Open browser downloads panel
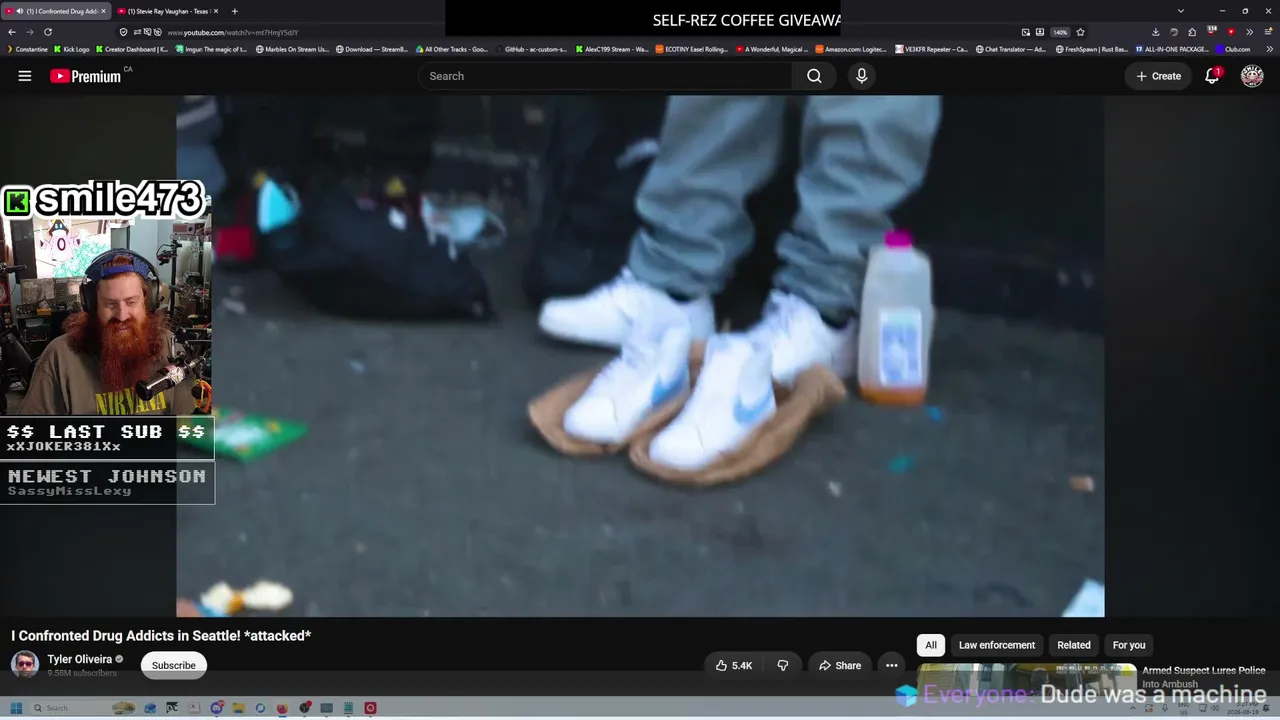1280x720 pixels. pyautogui.click(x=1155, y=32)
